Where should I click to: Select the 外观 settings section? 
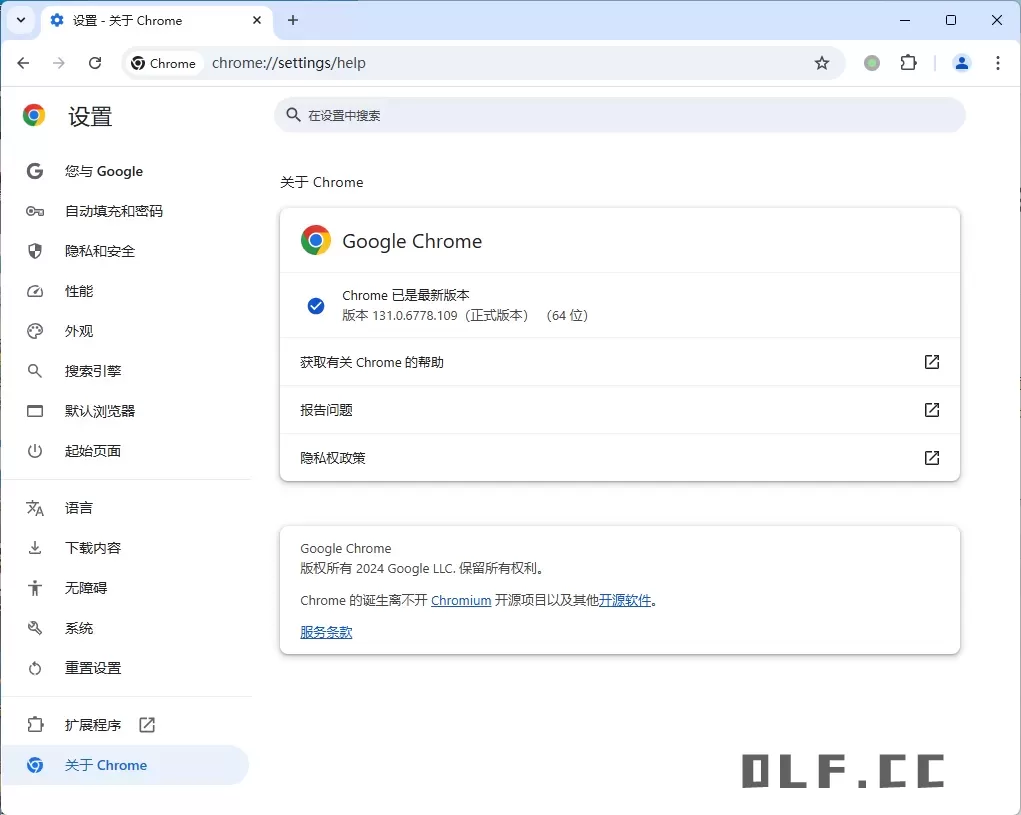tap(80, 331)
